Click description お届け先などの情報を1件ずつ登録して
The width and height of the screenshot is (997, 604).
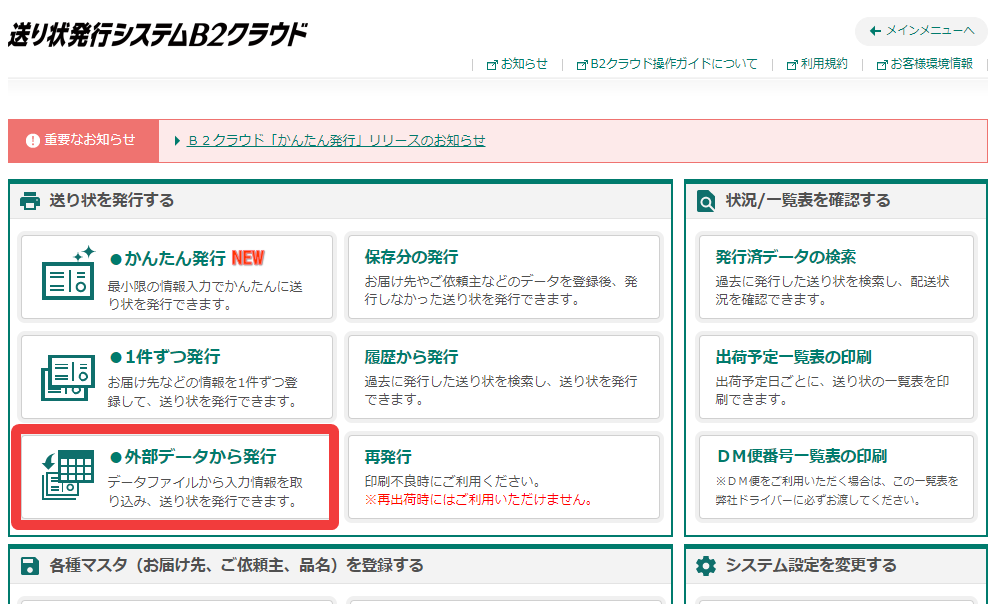coord(202,392)
